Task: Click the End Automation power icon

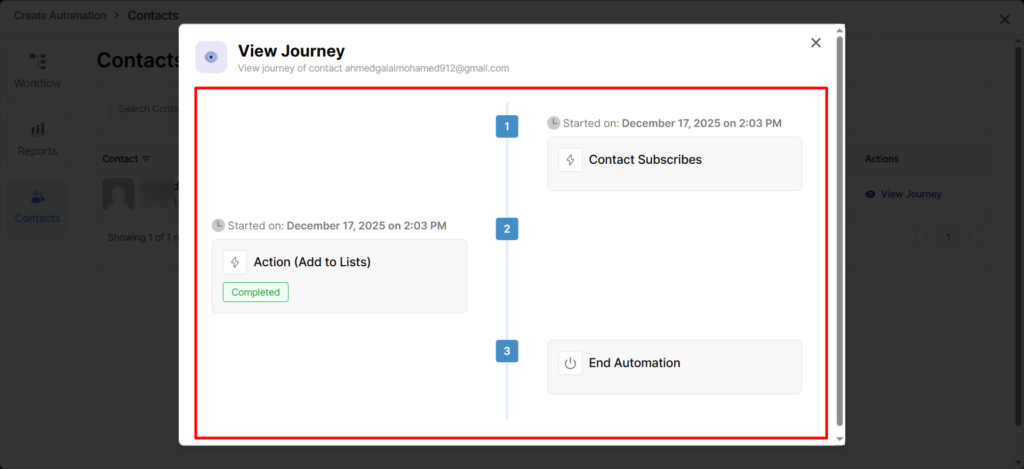Action: coord(570,364)
